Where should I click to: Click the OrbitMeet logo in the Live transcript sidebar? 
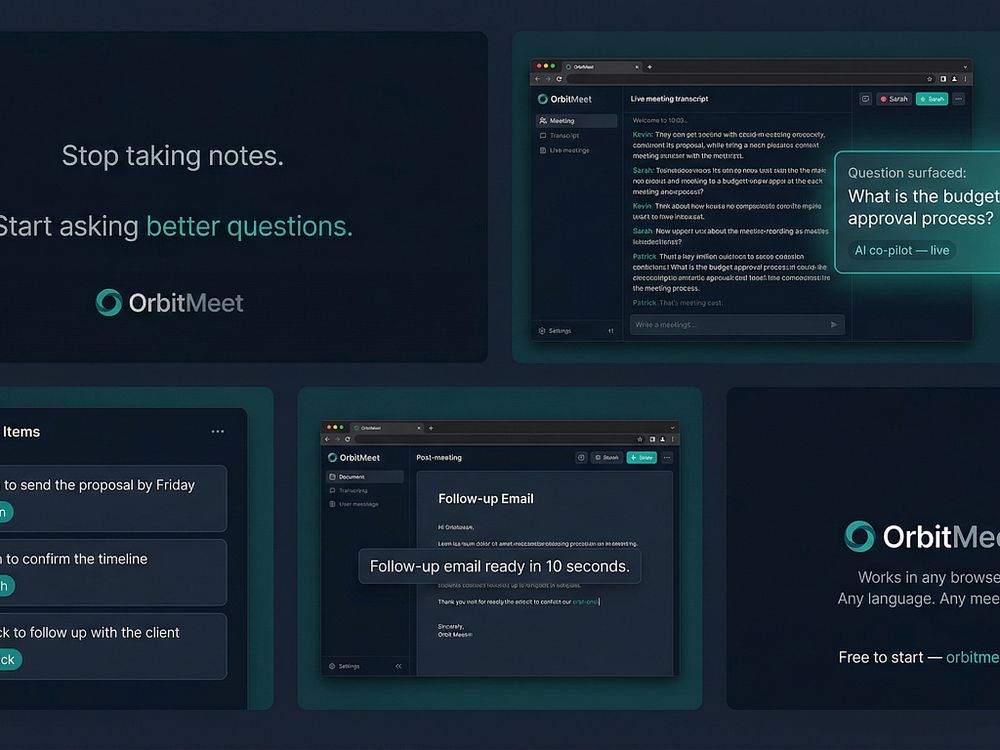(564, 99)
